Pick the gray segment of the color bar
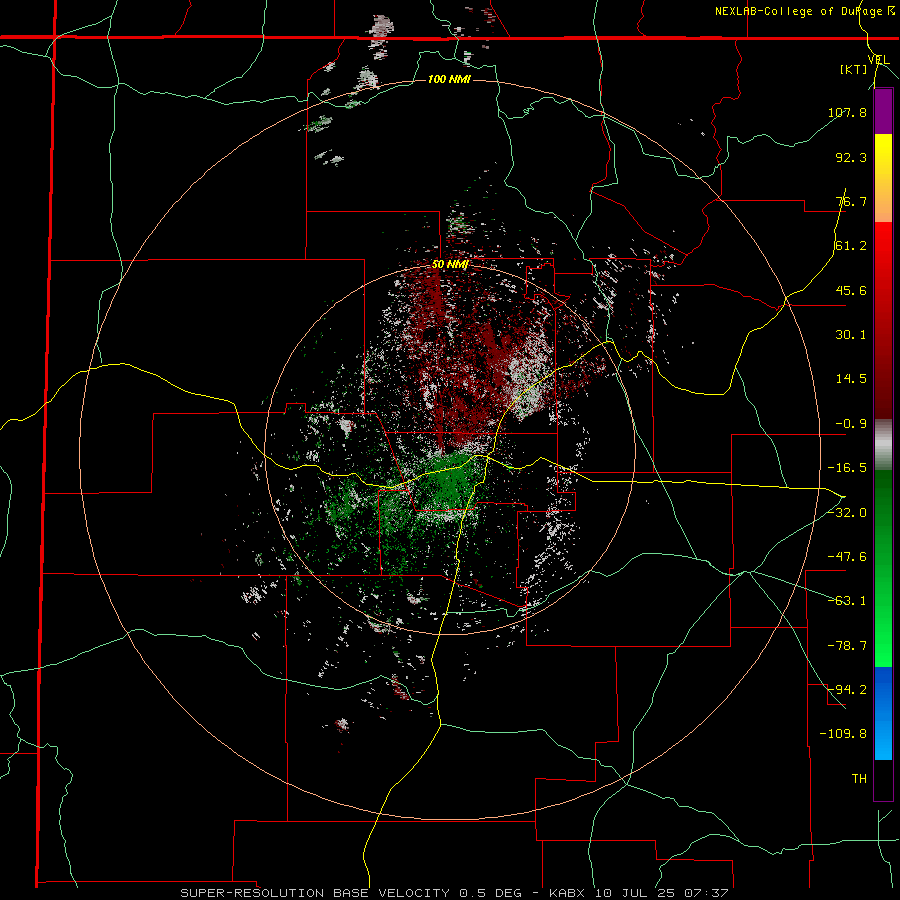Screen dimensions: 900x900 (x=883, y=444)
